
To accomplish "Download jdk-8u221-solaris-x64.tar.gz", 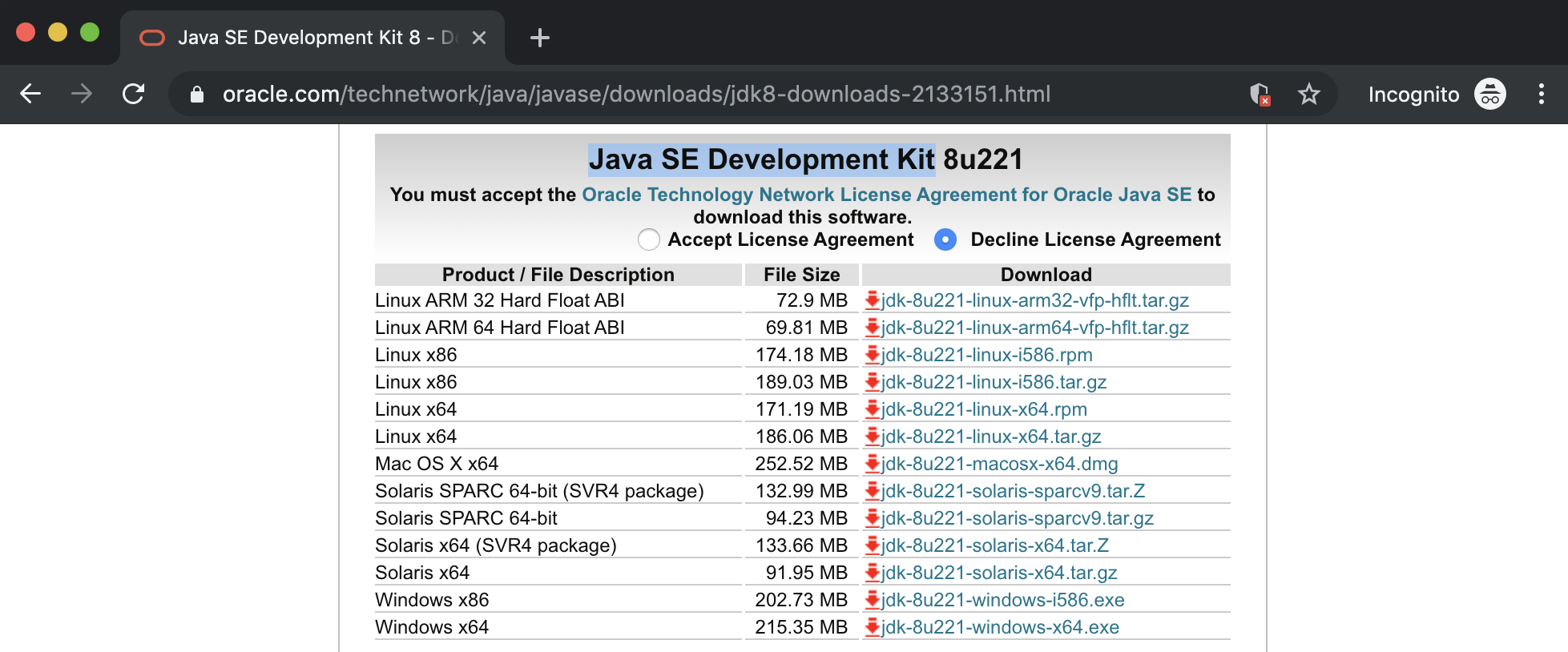I will [999, 573].
